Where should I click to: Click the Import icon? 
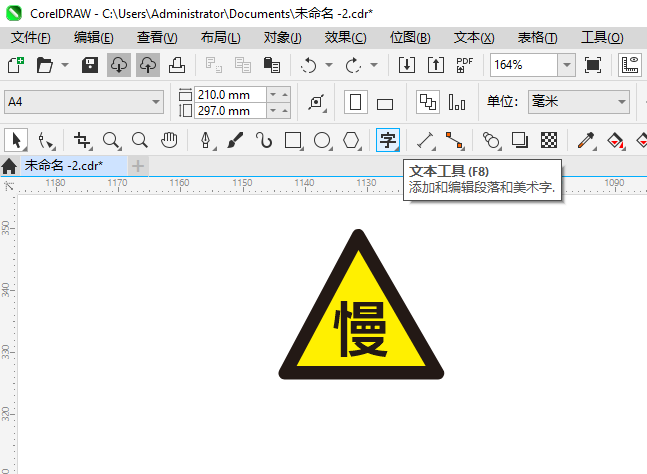pos(407,65)
